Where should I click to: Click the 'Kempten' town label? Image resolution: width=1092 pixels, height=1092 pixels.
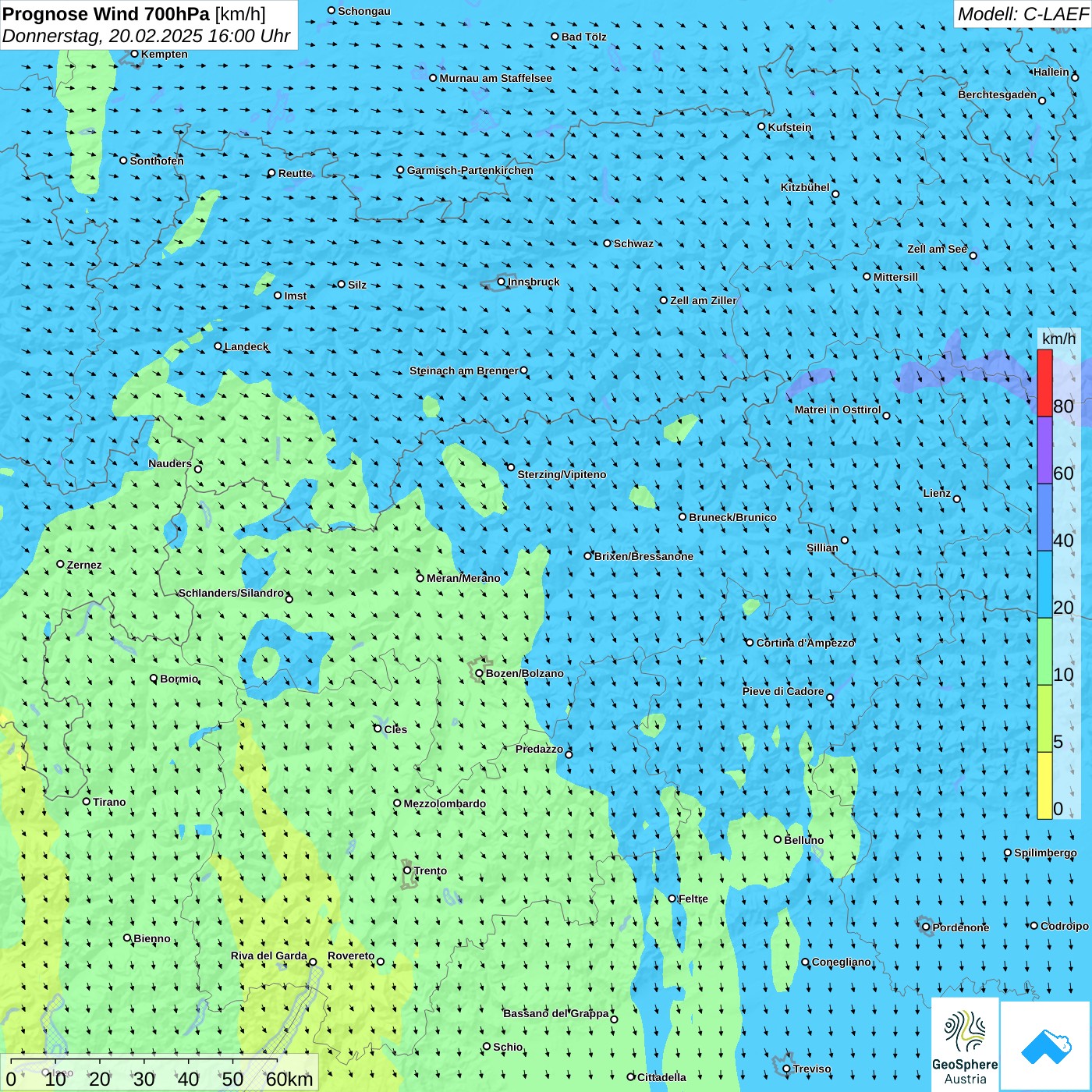coord(165,54)
